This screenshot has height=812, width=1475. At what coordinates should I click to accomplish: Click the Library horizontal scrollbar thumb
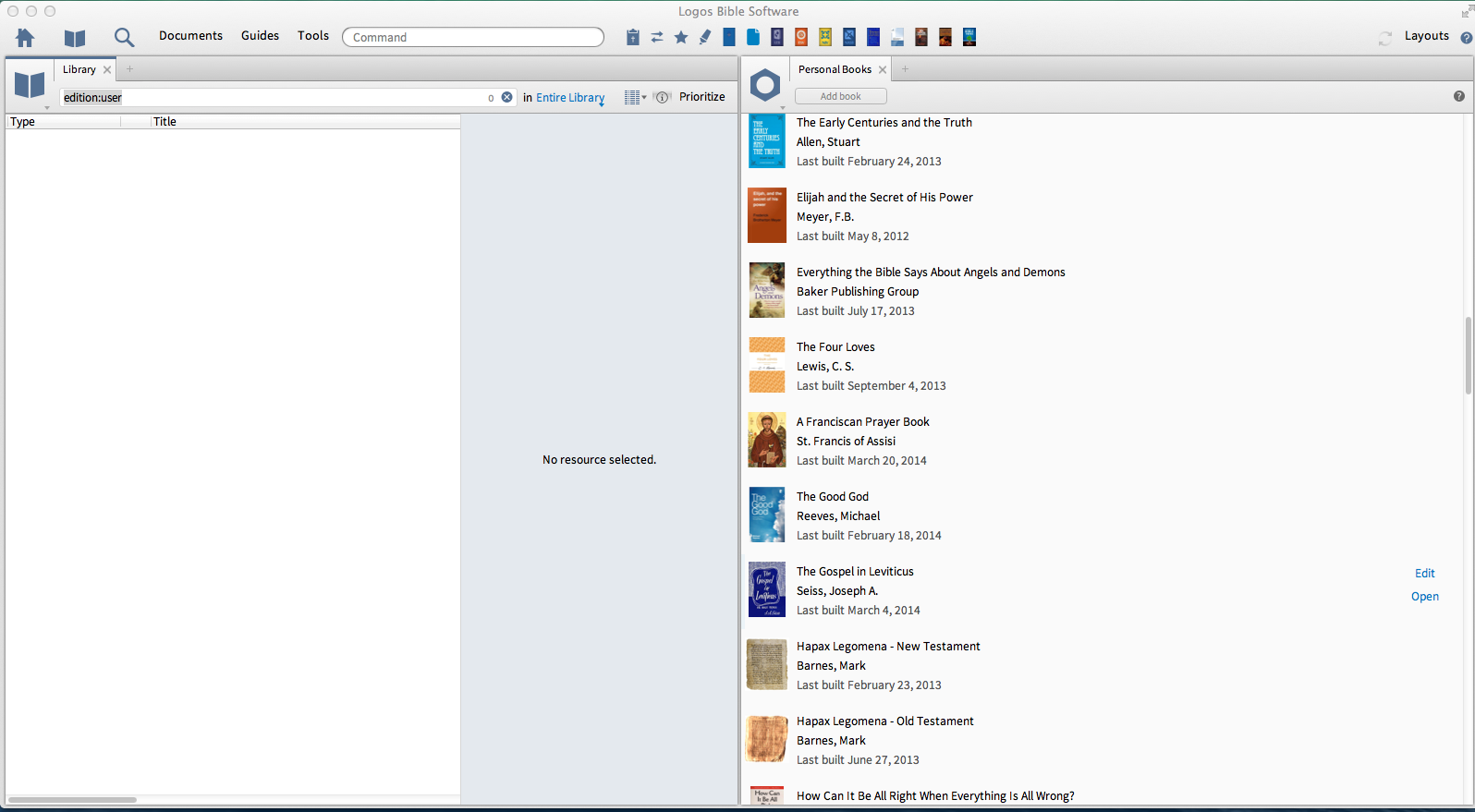pos(72,799)
